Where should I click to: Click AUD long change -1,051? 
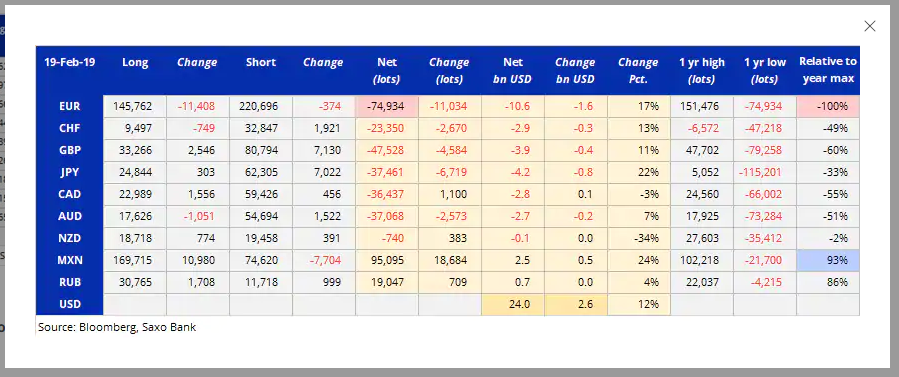[x=198, y=216]
